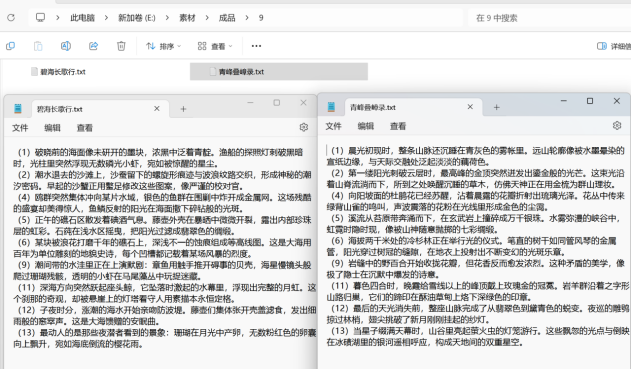Viewport: 631px width, 369px height.
Task: Click 素材 in the breadcrumb path
Action: pyautogui.click(x=187, y=18)
